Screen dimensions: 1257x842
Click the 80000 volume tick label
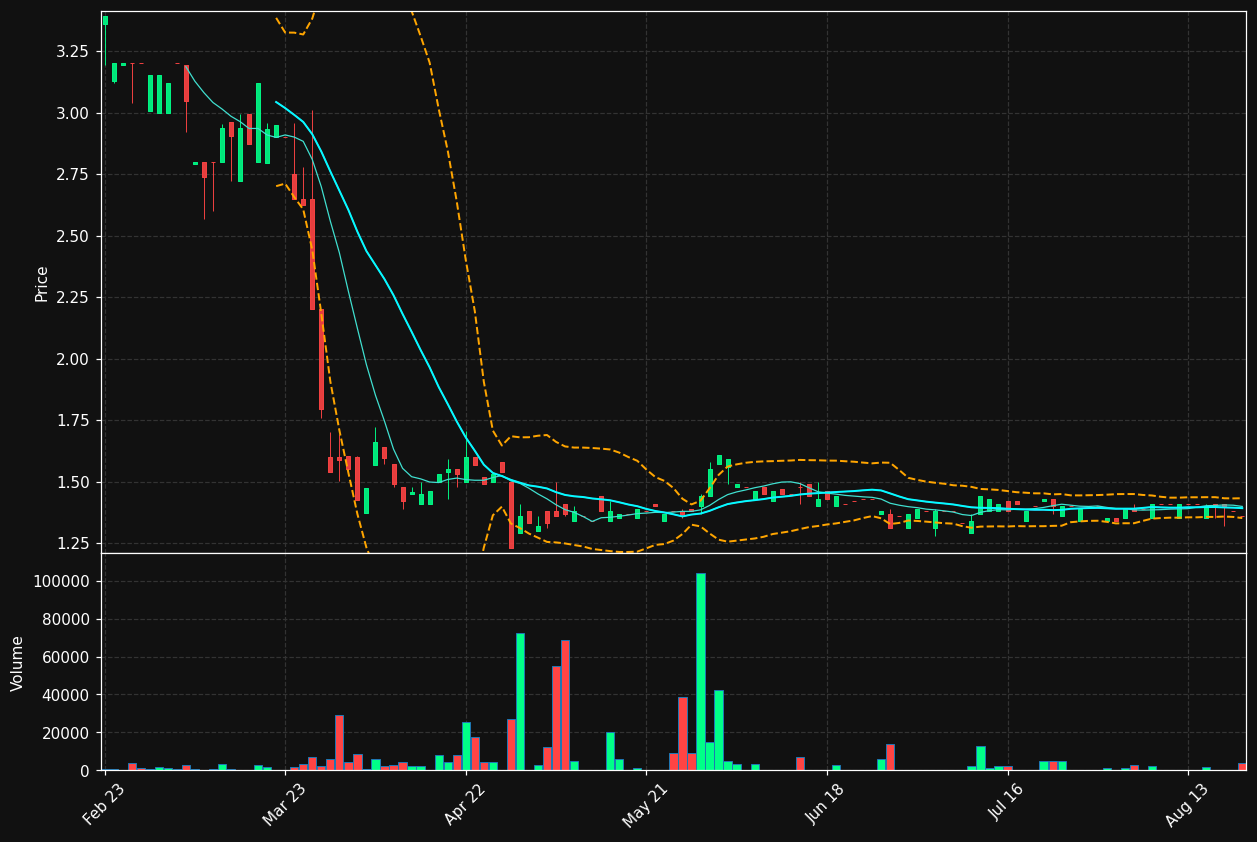66,620
